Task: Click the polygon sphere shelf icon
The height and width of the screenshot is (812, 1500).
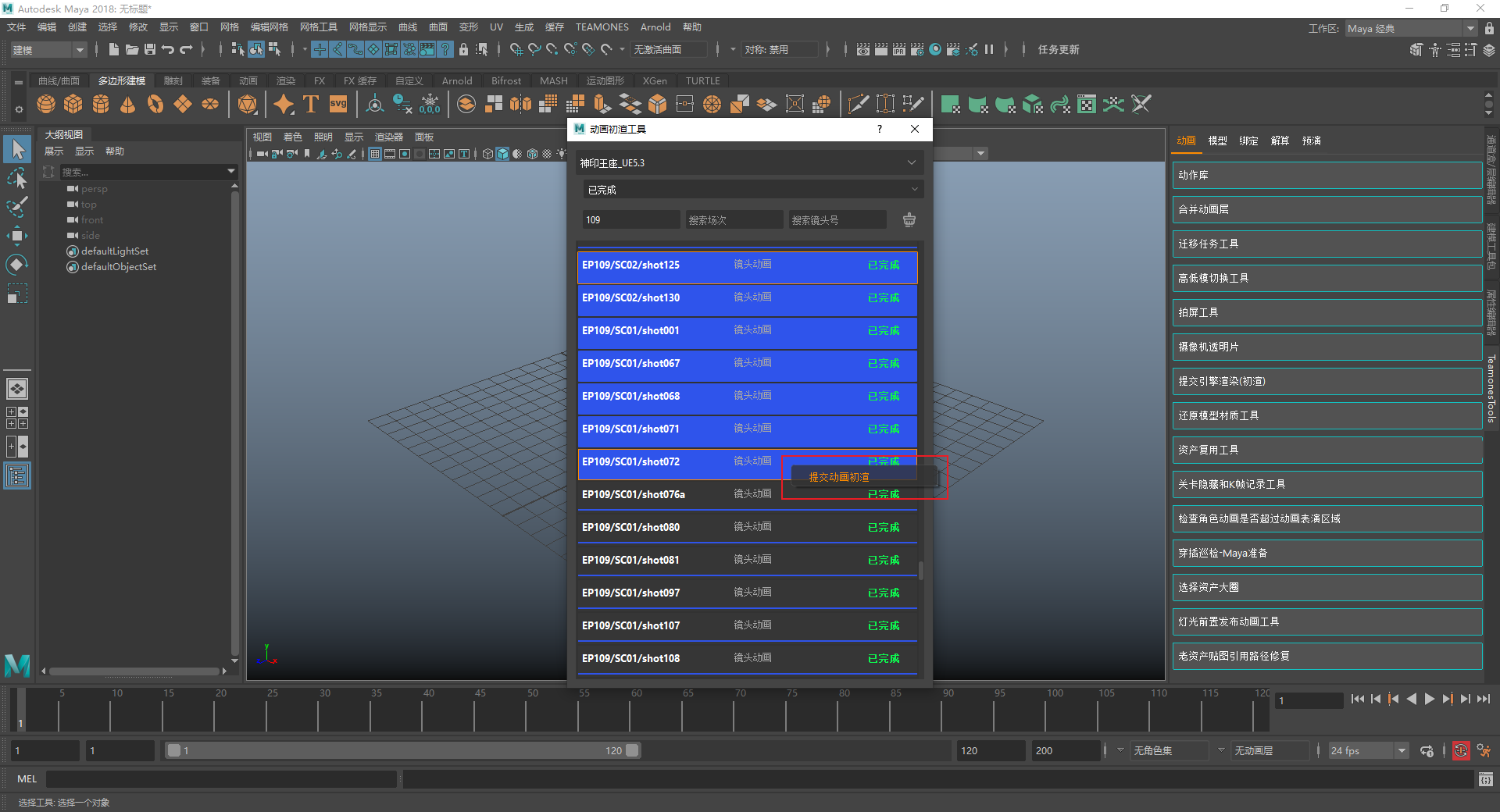Action: [46, 105]
